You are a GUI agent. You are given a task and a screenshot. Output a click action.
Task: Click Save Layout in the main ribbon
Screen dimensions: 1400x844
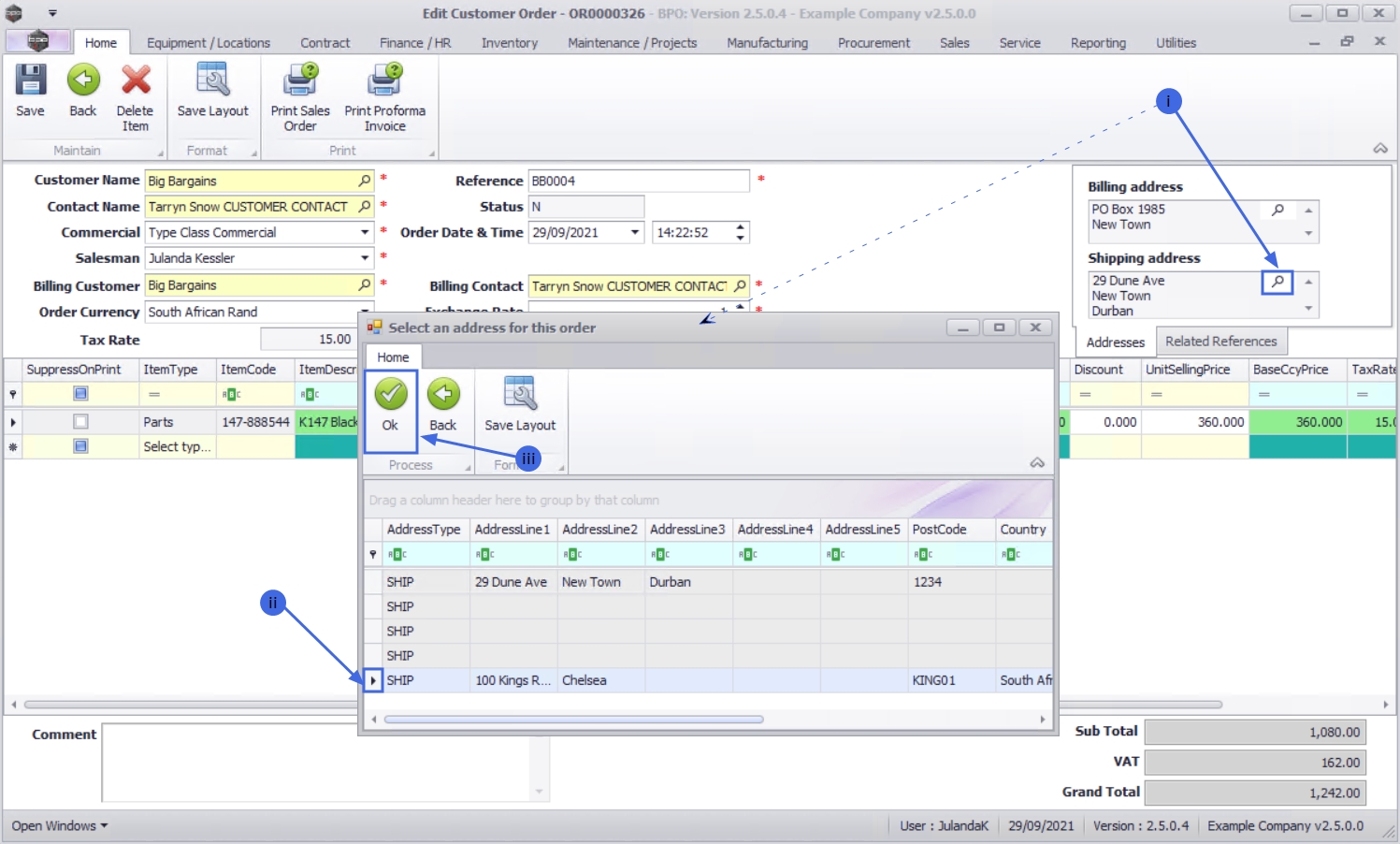213,92
